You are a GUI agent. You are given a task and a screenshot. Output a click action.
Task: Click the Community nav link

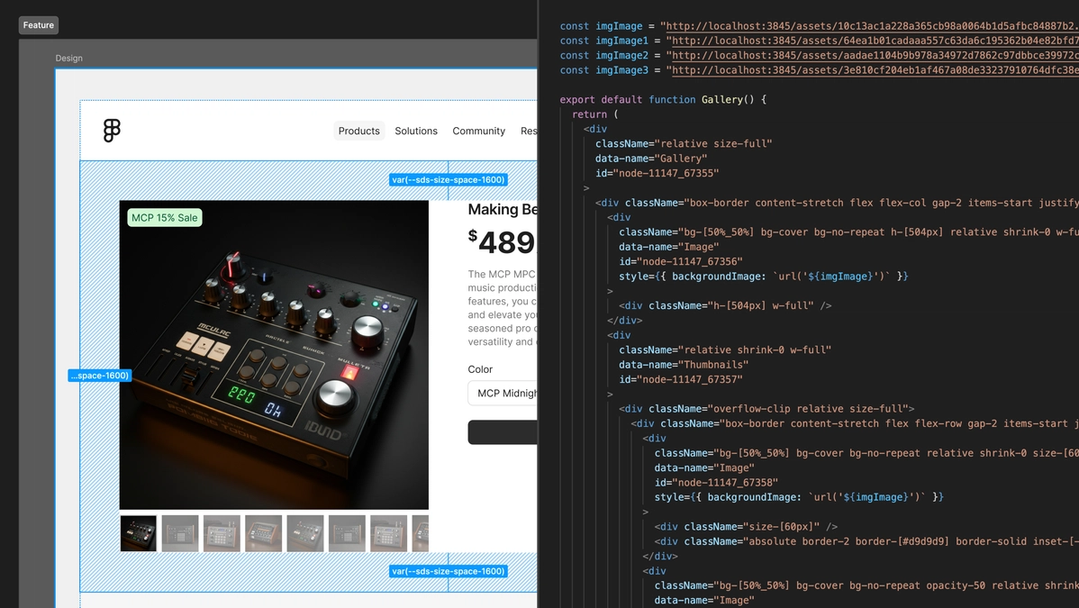click(x=478, y=130)
